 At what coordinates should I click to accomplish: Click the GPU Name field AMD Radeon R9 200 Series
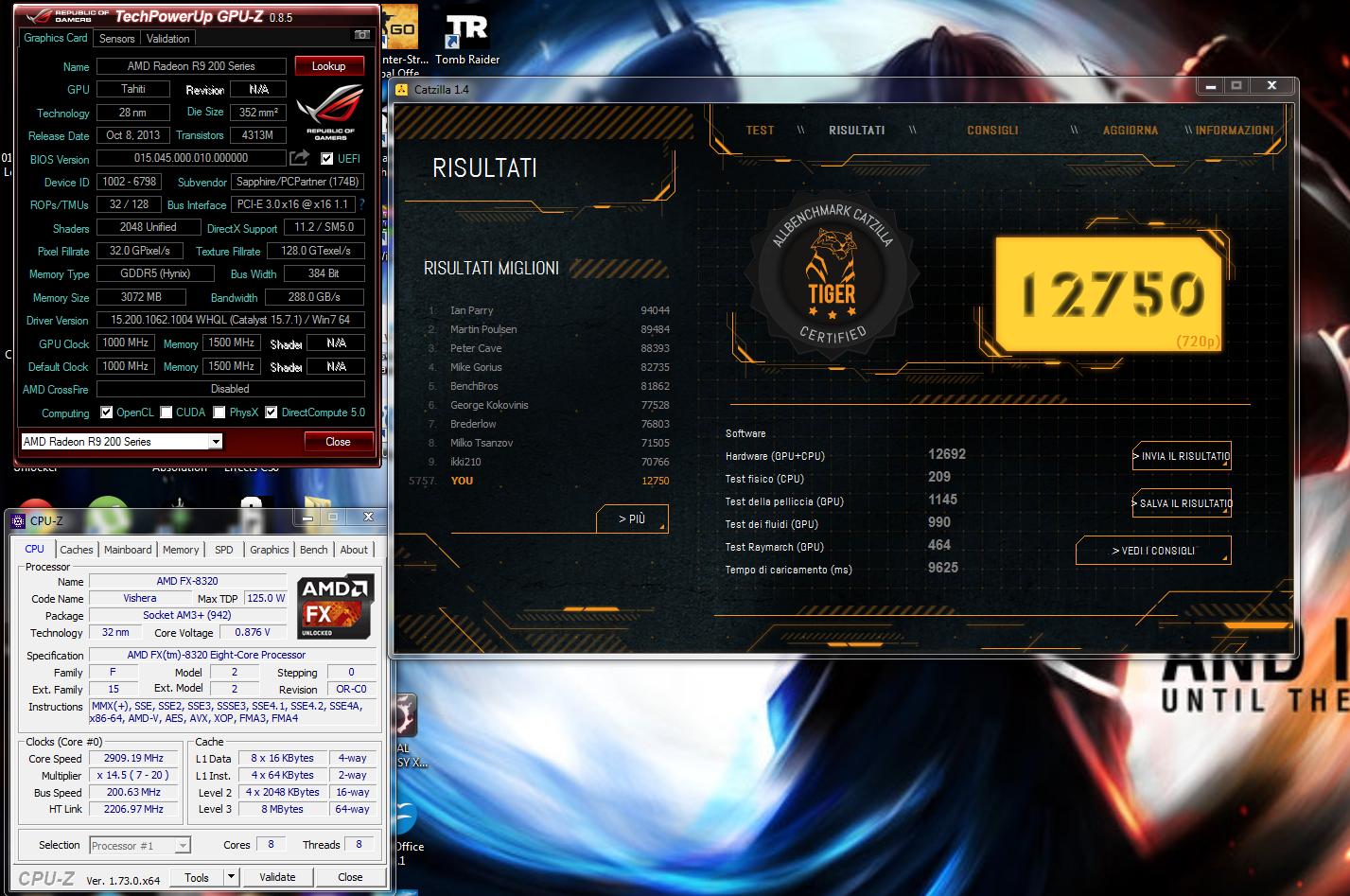coord(191,66)
